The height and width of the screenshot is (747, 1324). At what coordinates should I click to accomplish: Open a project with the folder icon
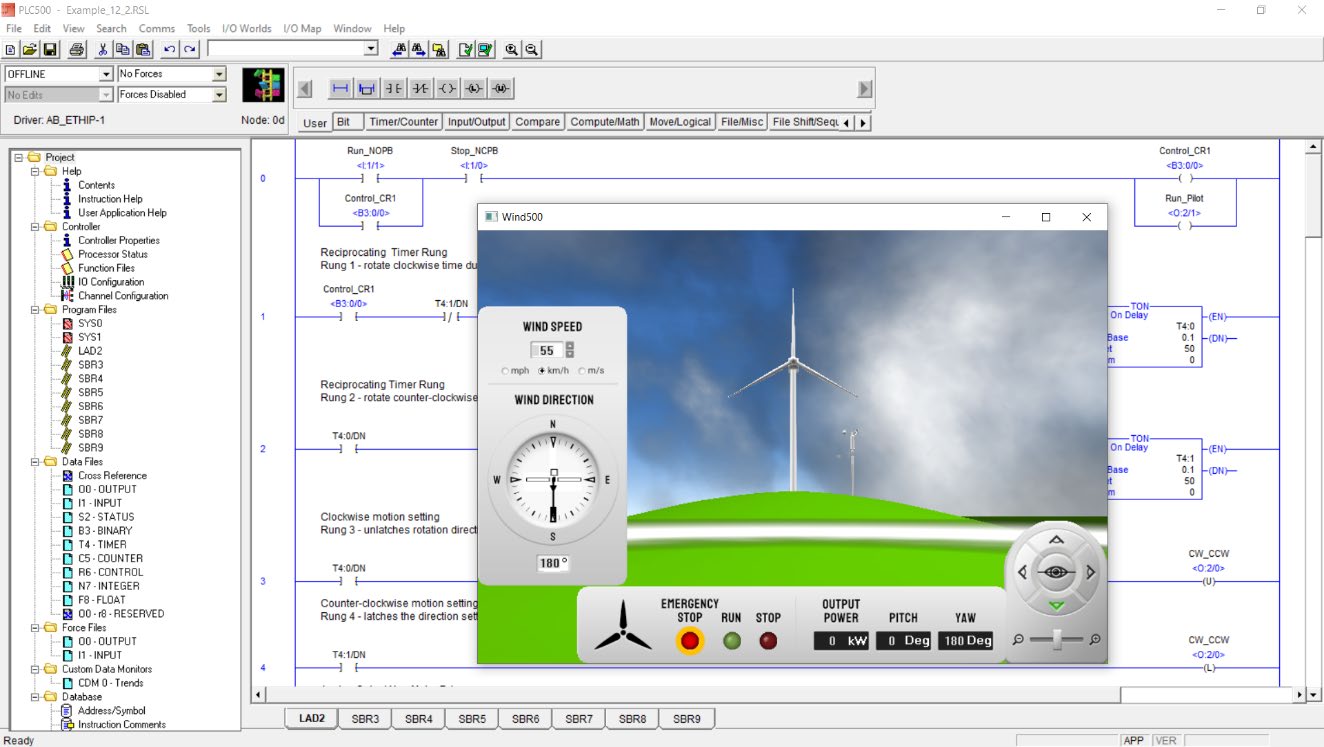29,49
